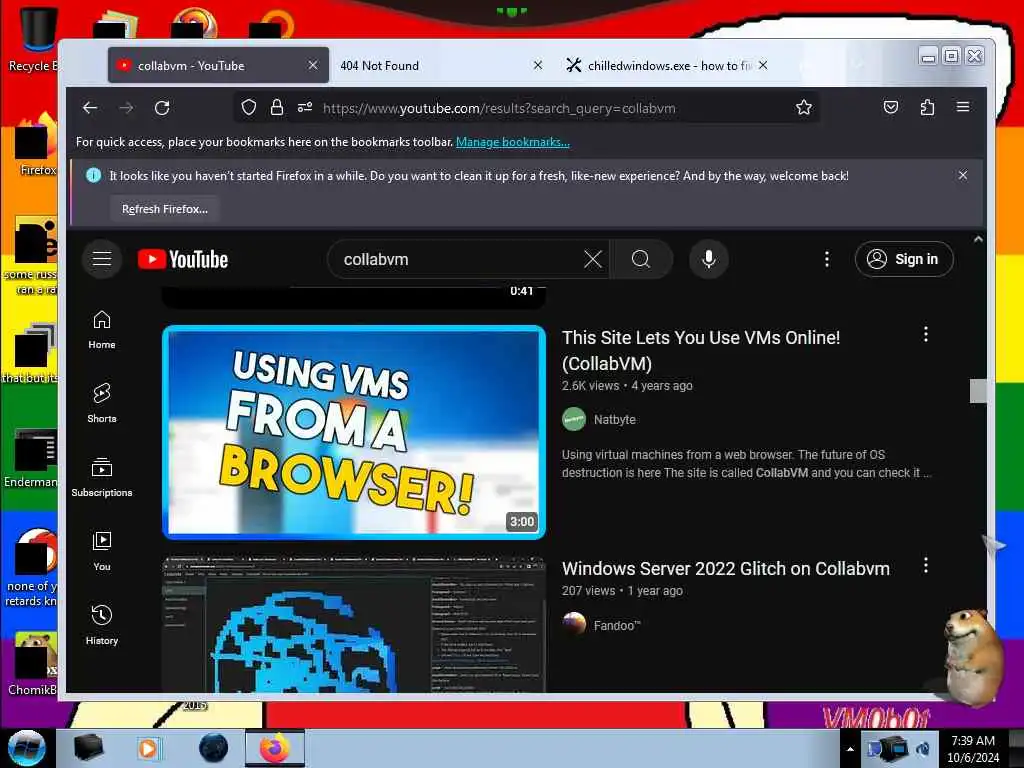Click the YouTube search magnifier button
This screenshot has height=768, width=1024.
641,259
